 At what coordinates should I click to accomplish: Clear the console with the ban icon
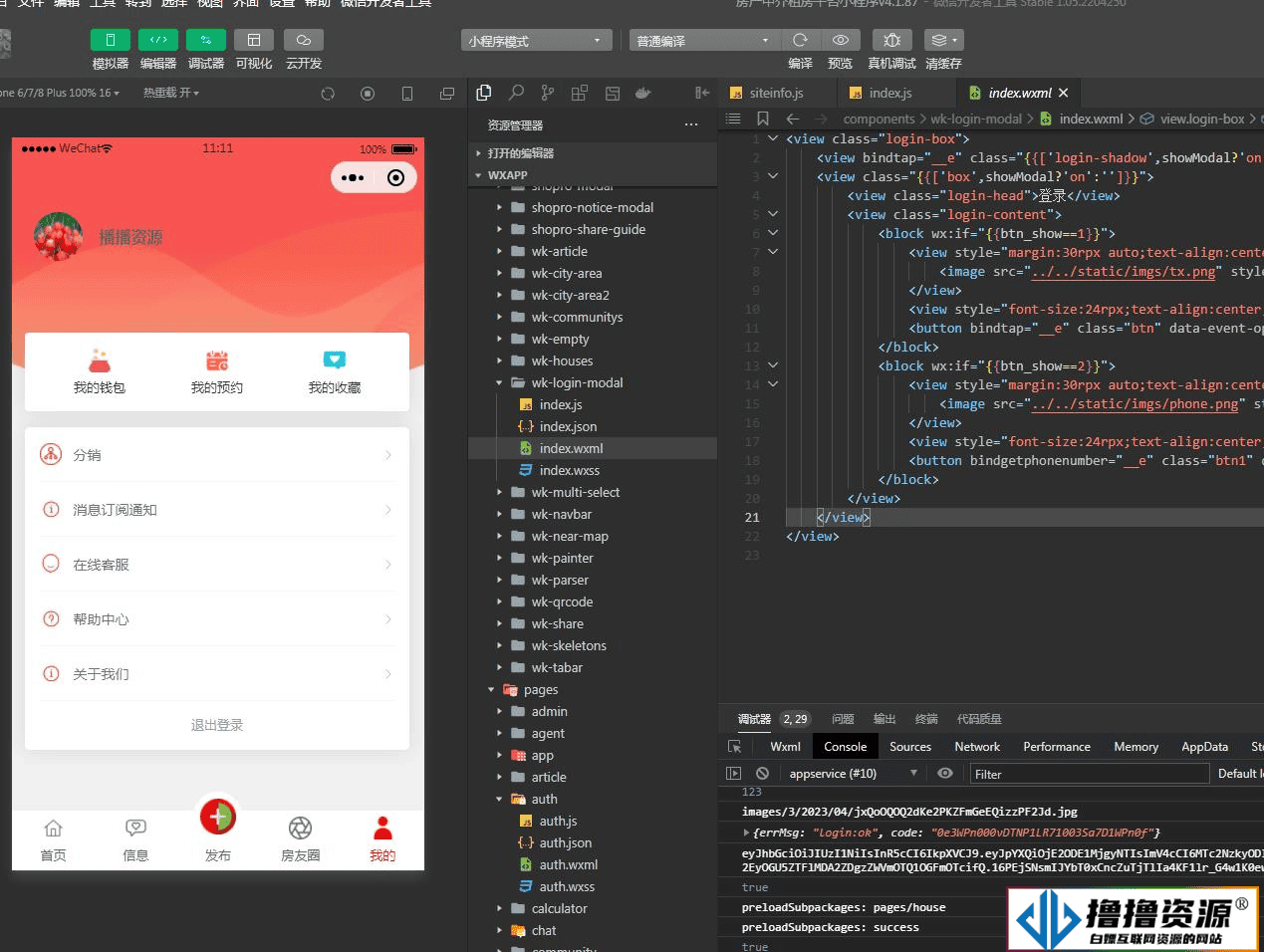(x=762, y=773)
